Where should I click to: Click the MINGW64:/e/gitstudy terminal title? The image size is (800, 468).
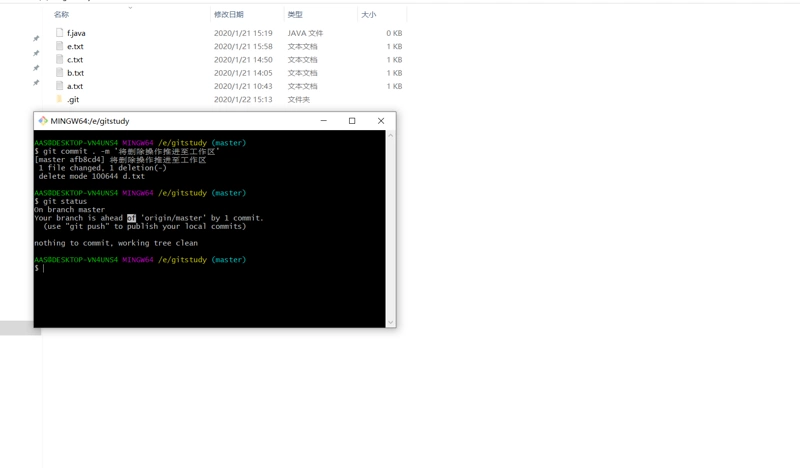coord(90,121)
